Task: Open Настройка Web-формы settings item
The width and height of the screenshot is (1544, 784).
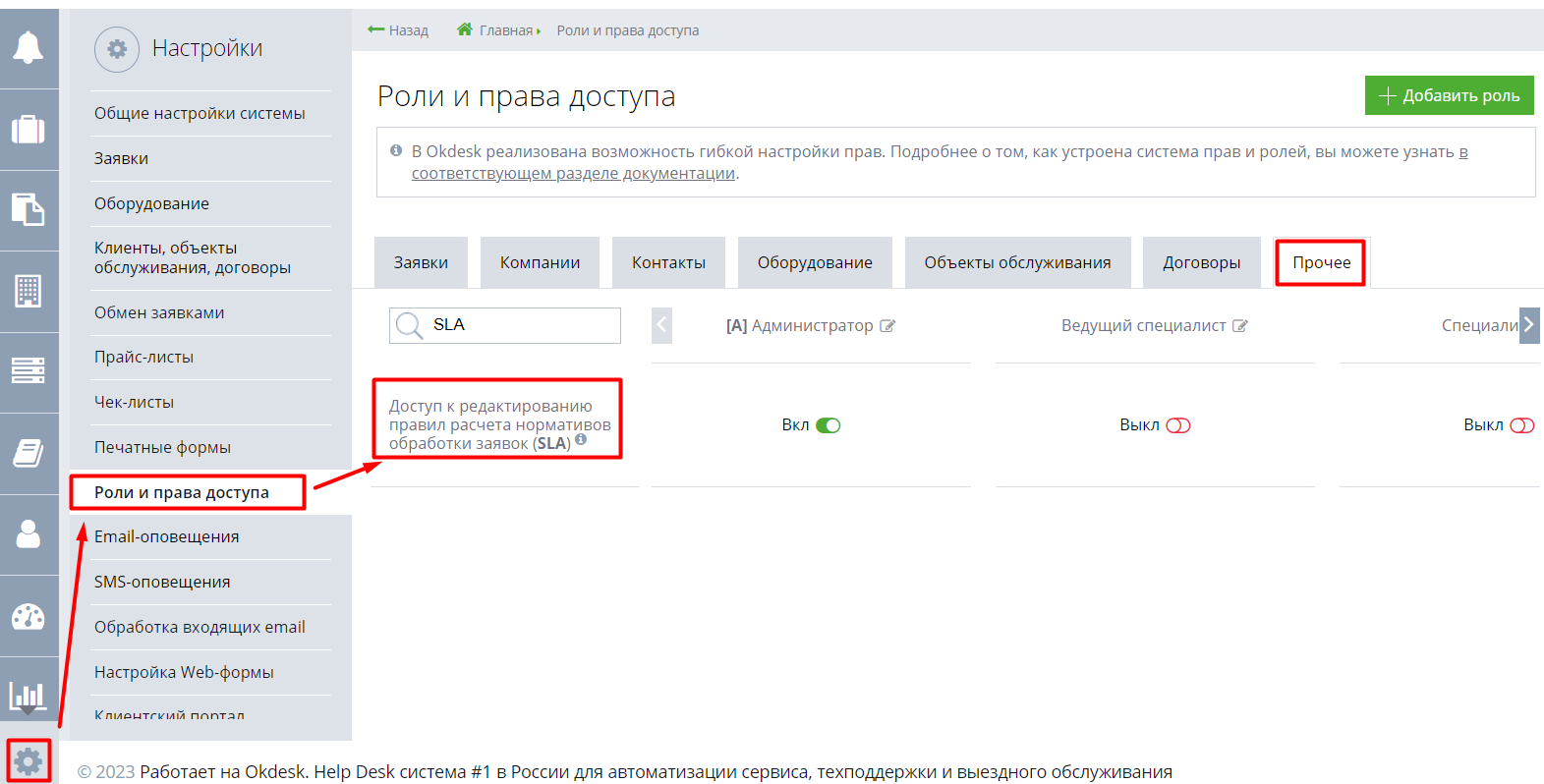Action: coord(184,672)
